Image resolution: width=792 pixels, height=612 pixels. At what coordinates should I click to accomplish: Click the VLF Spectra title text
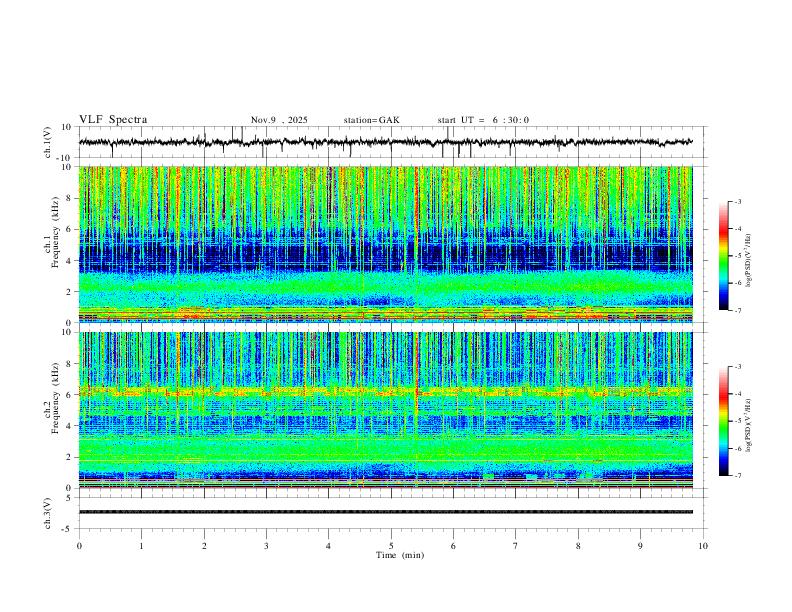[x=113, y=120]
